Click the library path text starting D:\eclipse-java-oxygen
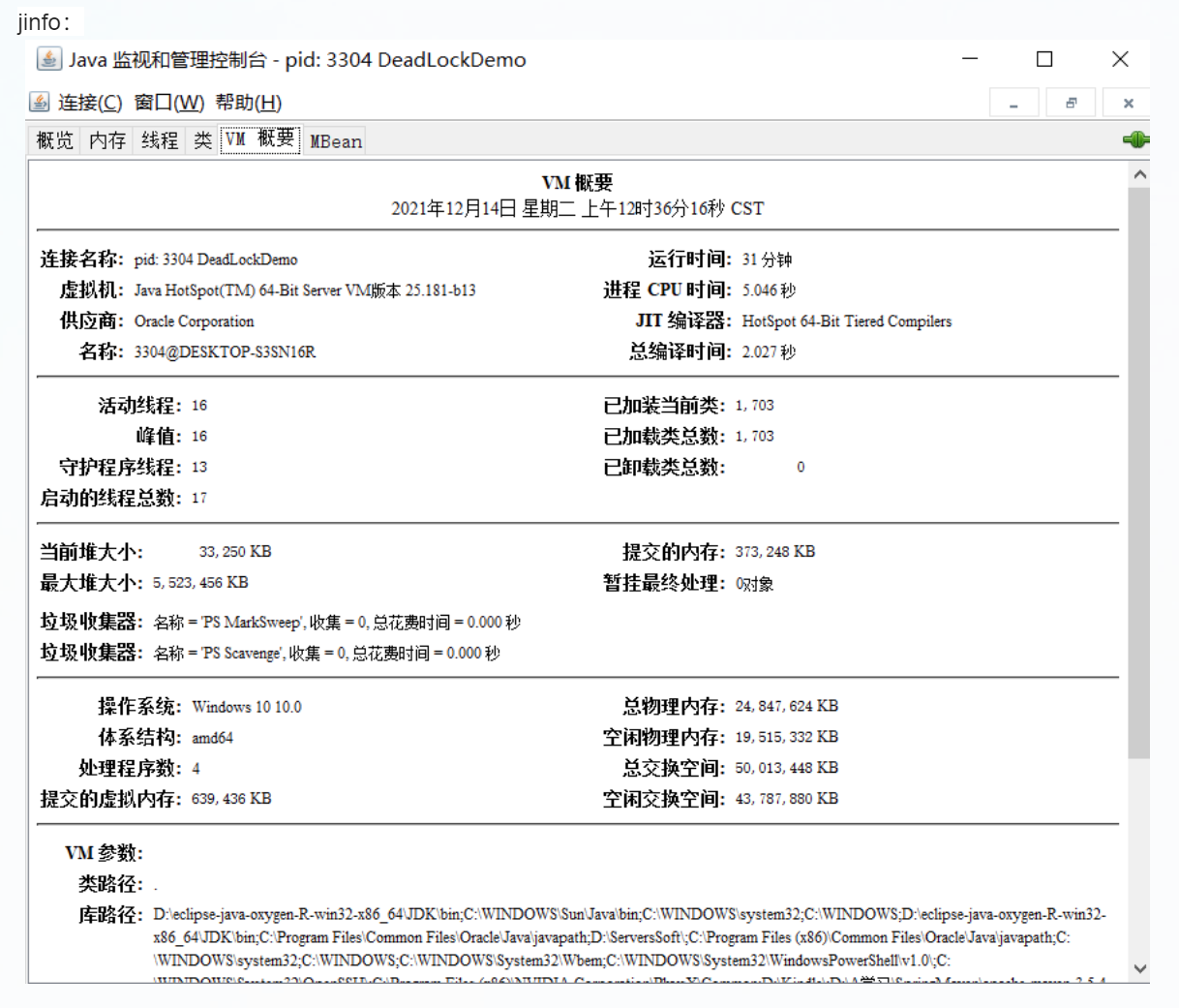This screenshot has height=1008, width=1179. (630, 943)
